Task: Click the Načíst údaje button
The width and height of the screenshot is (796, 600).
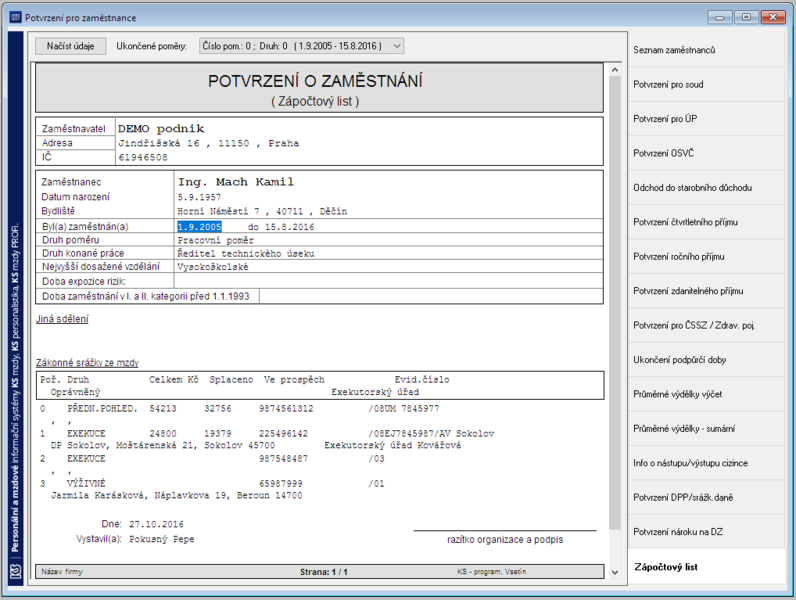Action: [x=71, y=46]
